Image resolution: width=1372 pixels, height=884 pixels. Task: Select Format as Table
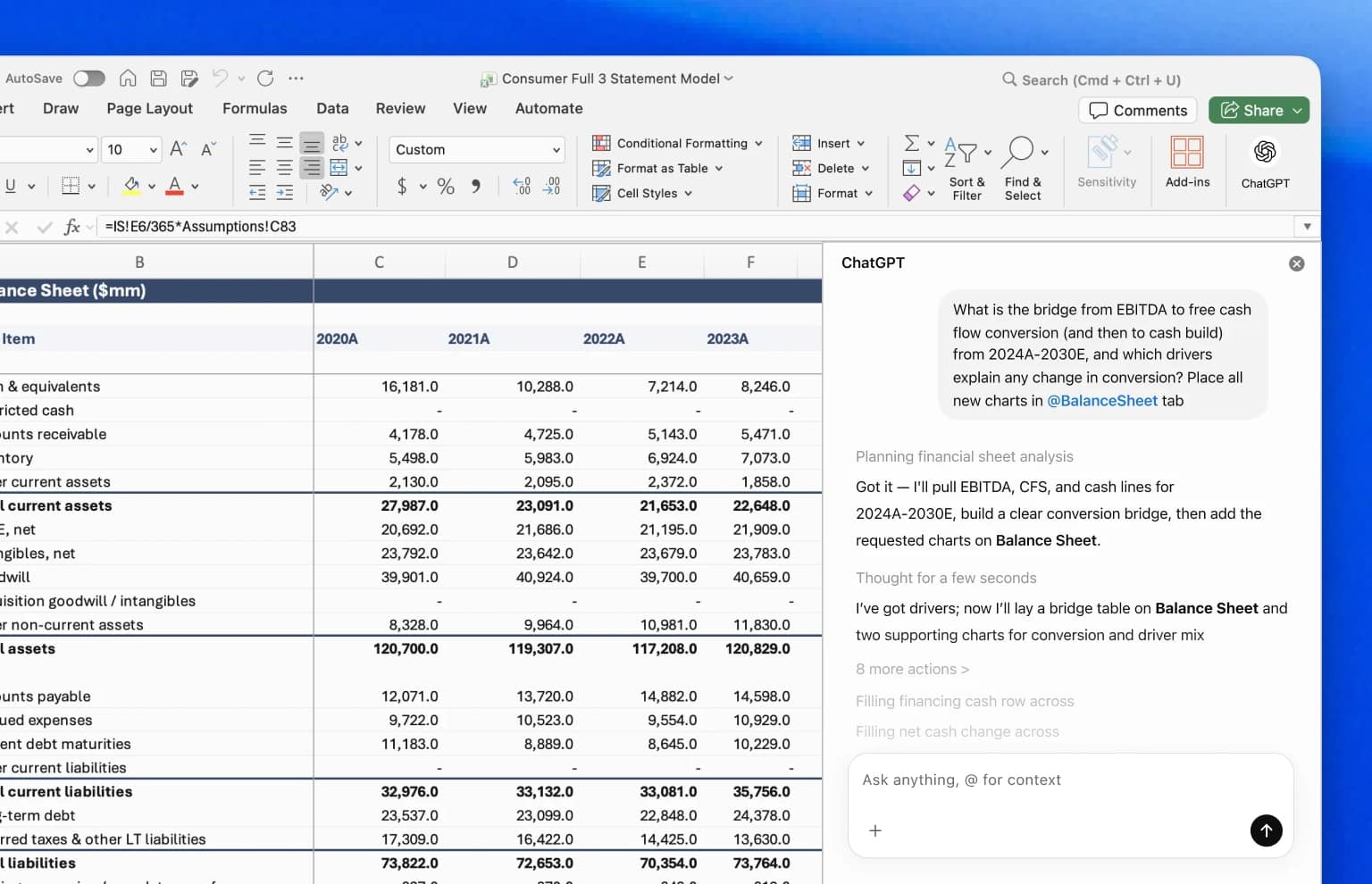658,168
